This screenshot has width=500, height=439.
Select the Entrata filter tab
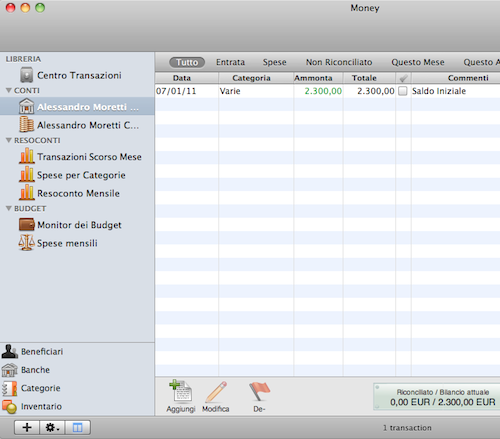coord(230,62)
